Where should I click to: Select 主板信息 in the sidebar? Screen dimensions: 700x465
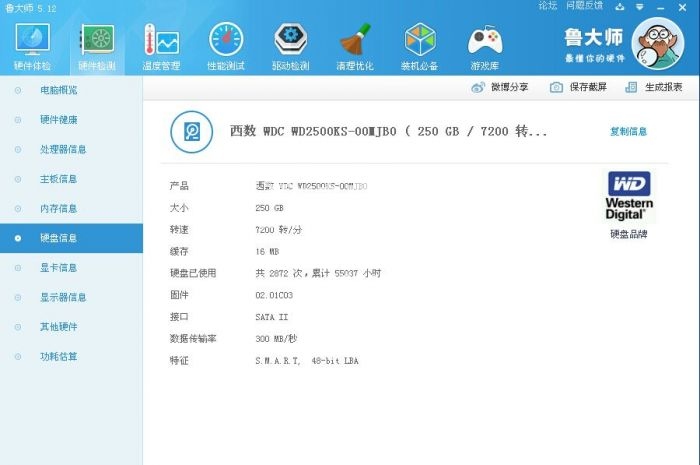click(71, 179)
